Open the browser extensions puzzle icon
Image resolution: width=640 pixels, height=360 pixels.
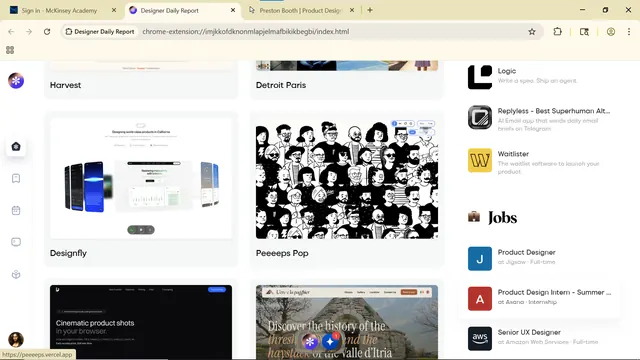pos(557,31)
